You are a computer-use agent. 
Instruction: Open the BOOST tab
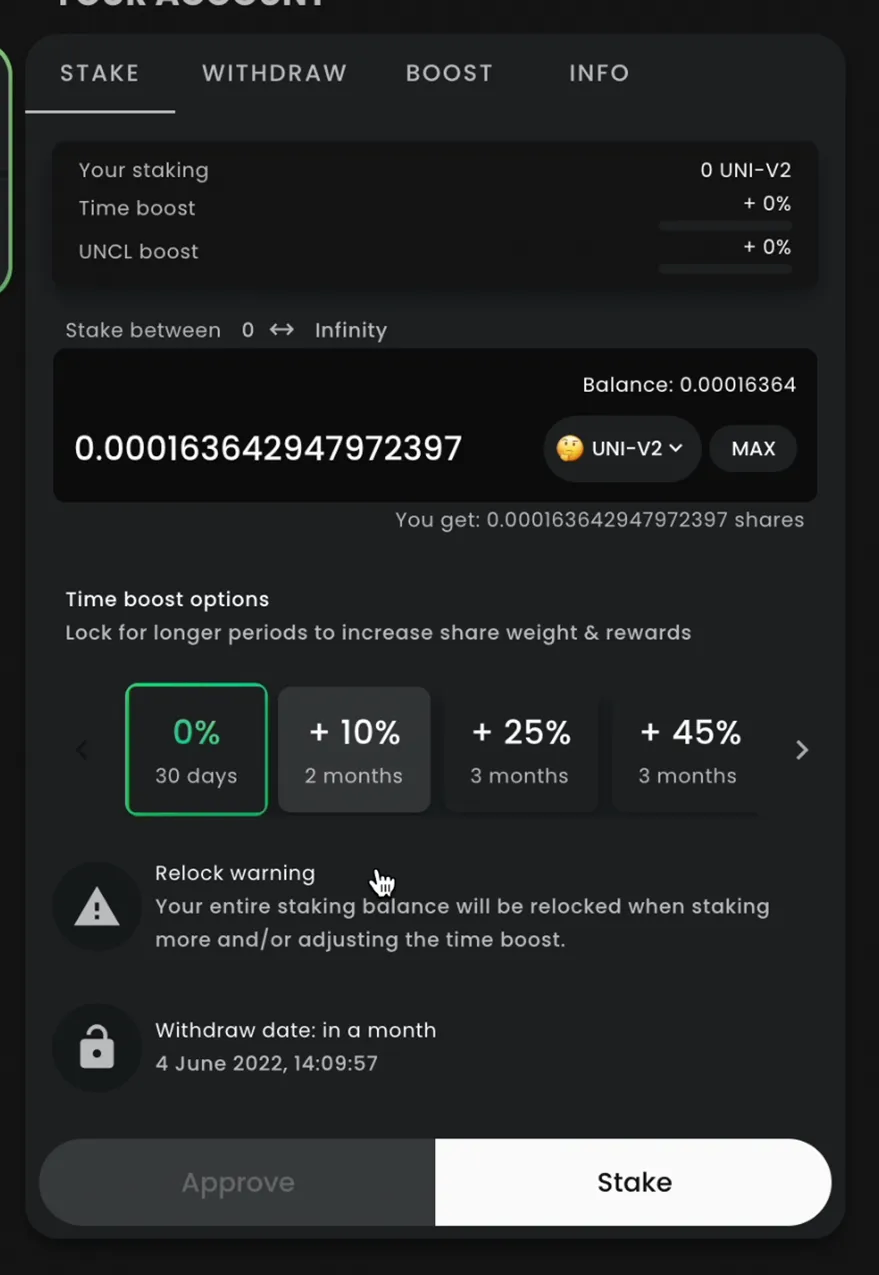(449, 73)
